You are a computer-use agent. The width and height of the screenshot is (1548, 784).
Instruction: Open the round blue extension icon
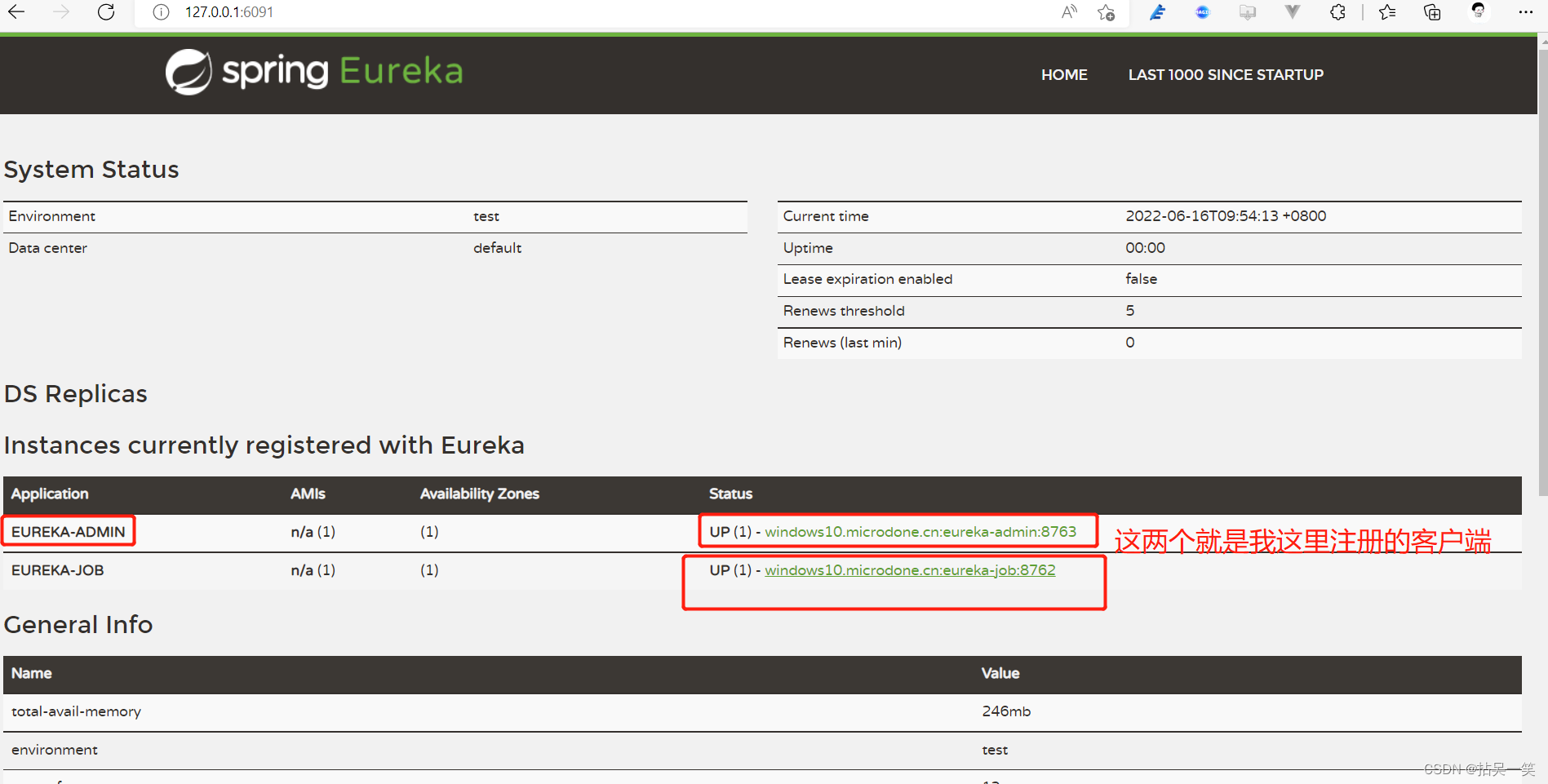(x=1202, y=12)
